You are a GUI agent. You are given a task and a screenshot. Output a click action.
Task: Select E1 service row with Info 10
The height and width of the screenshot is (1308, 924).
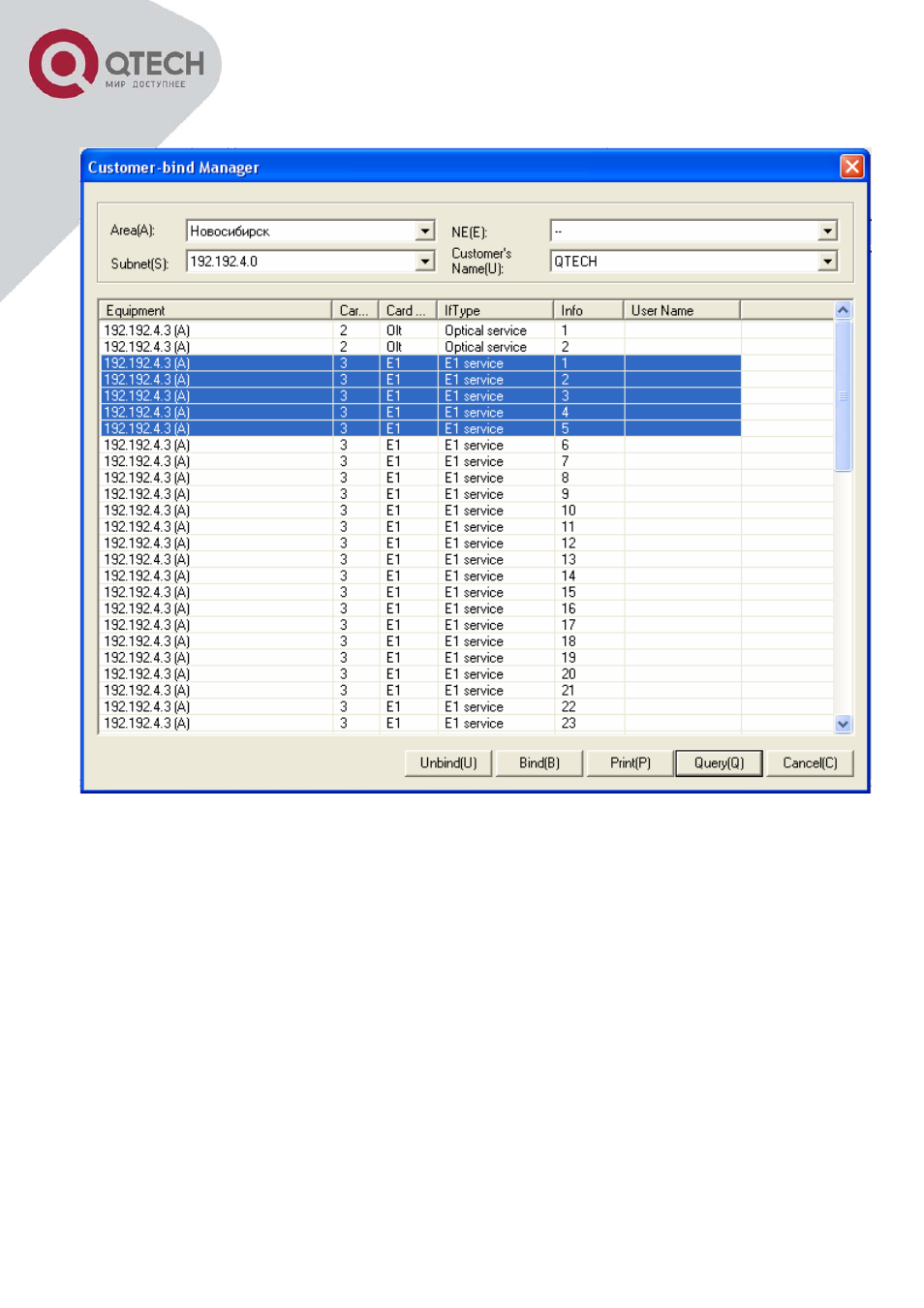(420, 511)
